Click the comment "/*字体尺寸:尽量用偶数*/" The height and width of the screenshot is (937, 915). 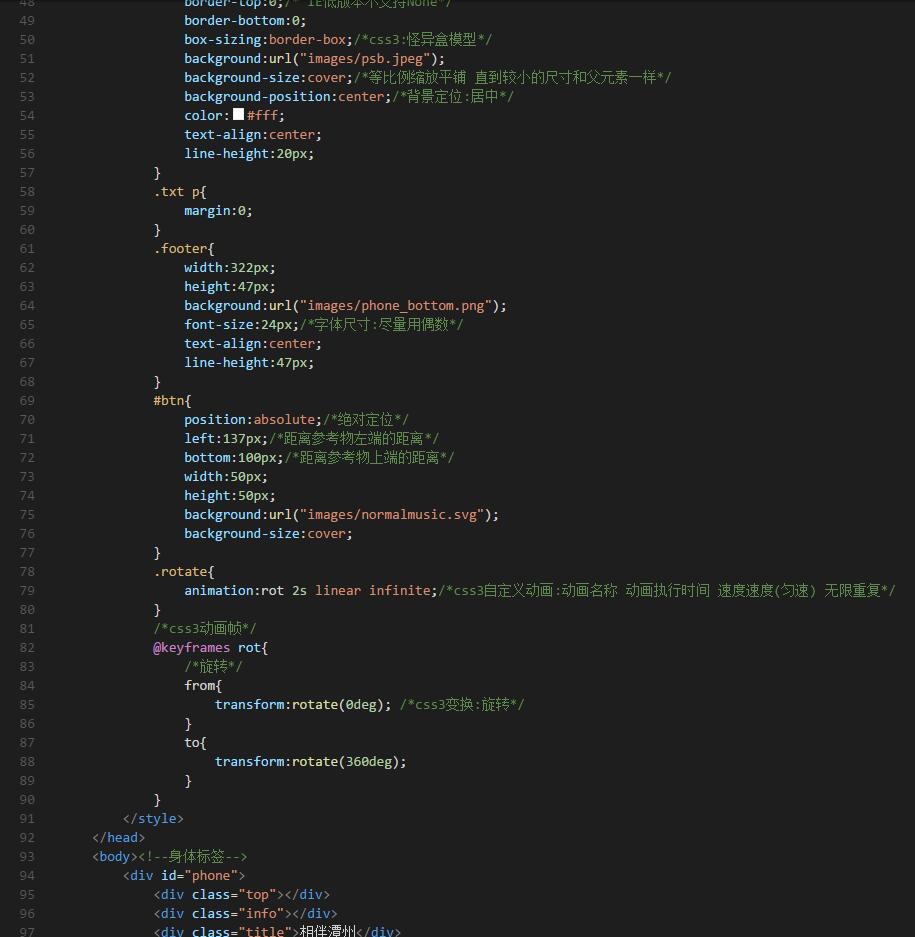click(x=381, y=324)
